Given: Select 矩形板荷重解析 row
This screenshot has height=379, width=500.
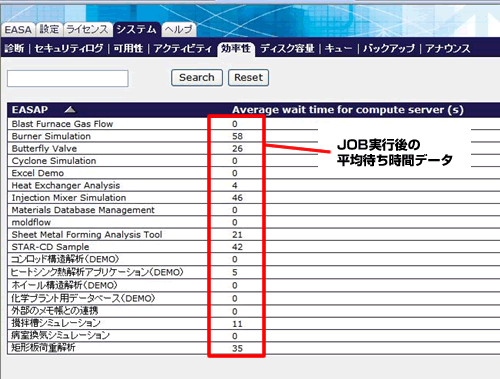Looking at the screenshot, I should point(253,348).
